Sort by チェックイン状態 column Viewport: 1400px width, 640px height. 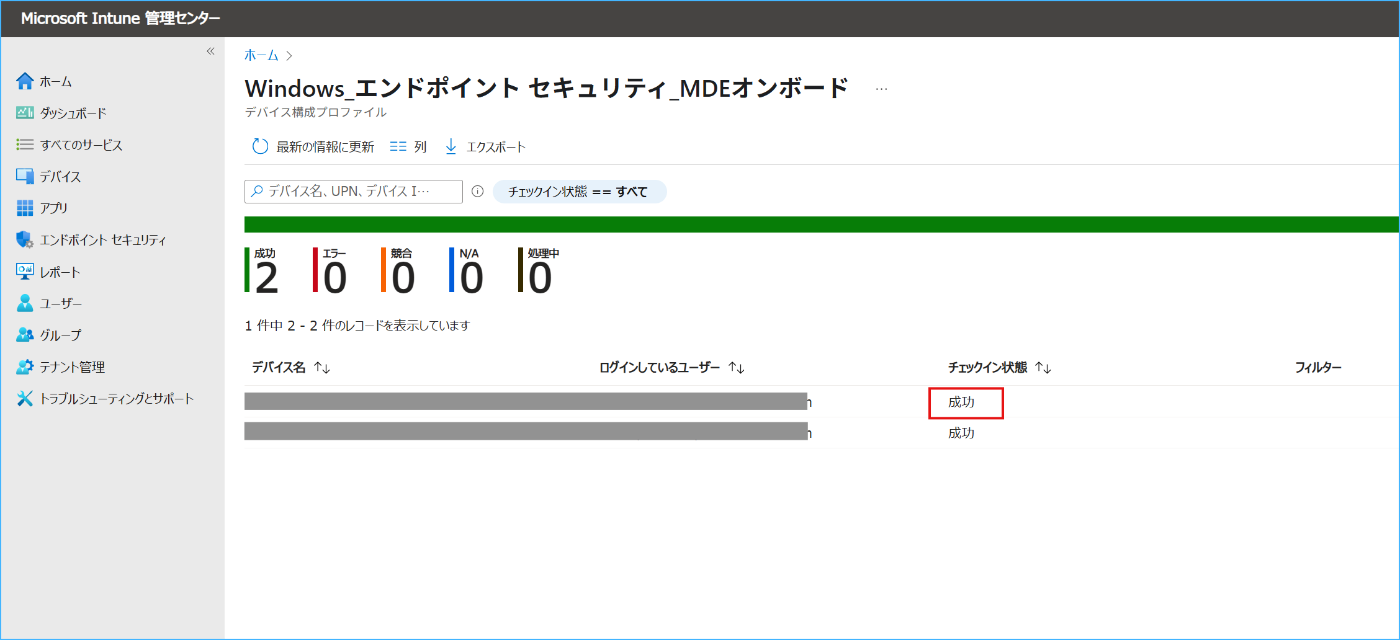point(1000,368)
